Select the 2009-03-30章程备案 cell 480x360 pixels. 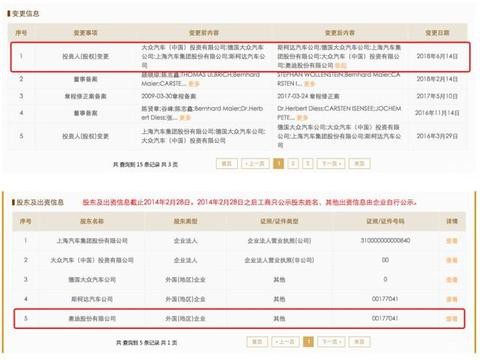[169, 96]
